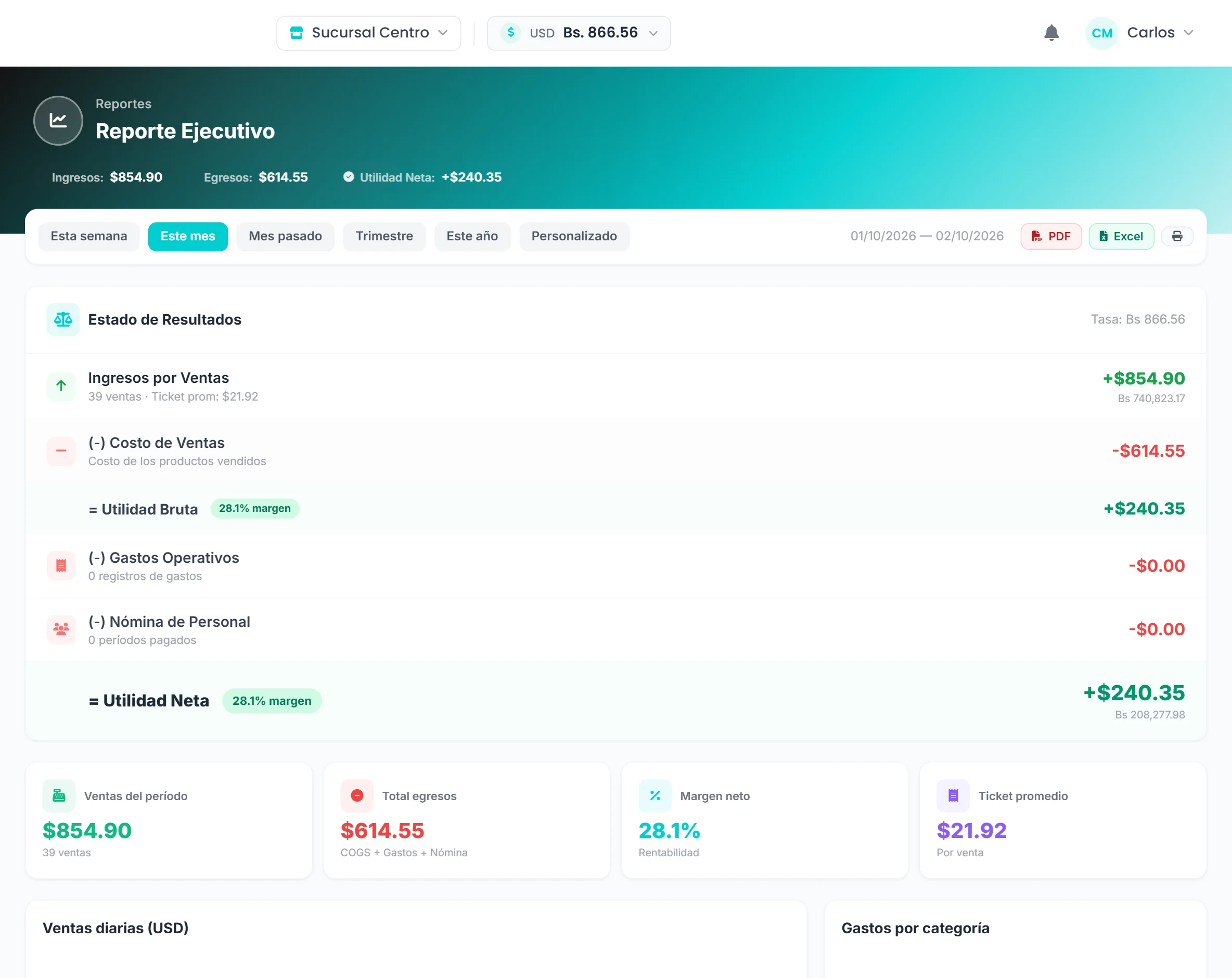
Task: Open the Sucursal Centro branch dropdown
Action: click(368, 33)
